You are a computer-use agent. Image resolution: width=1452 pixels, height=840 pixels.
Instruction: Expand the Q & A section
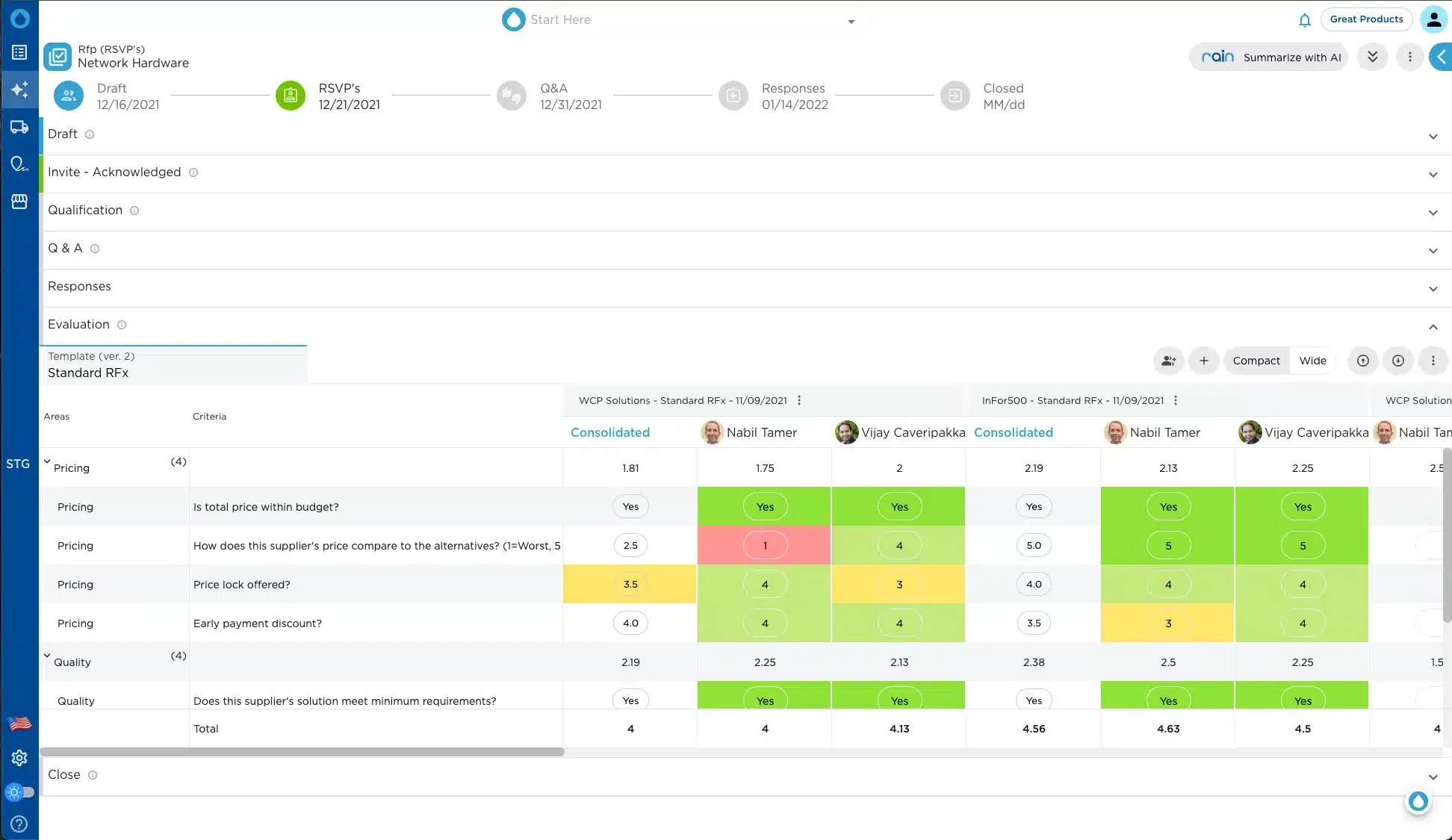click(1433, 251)
